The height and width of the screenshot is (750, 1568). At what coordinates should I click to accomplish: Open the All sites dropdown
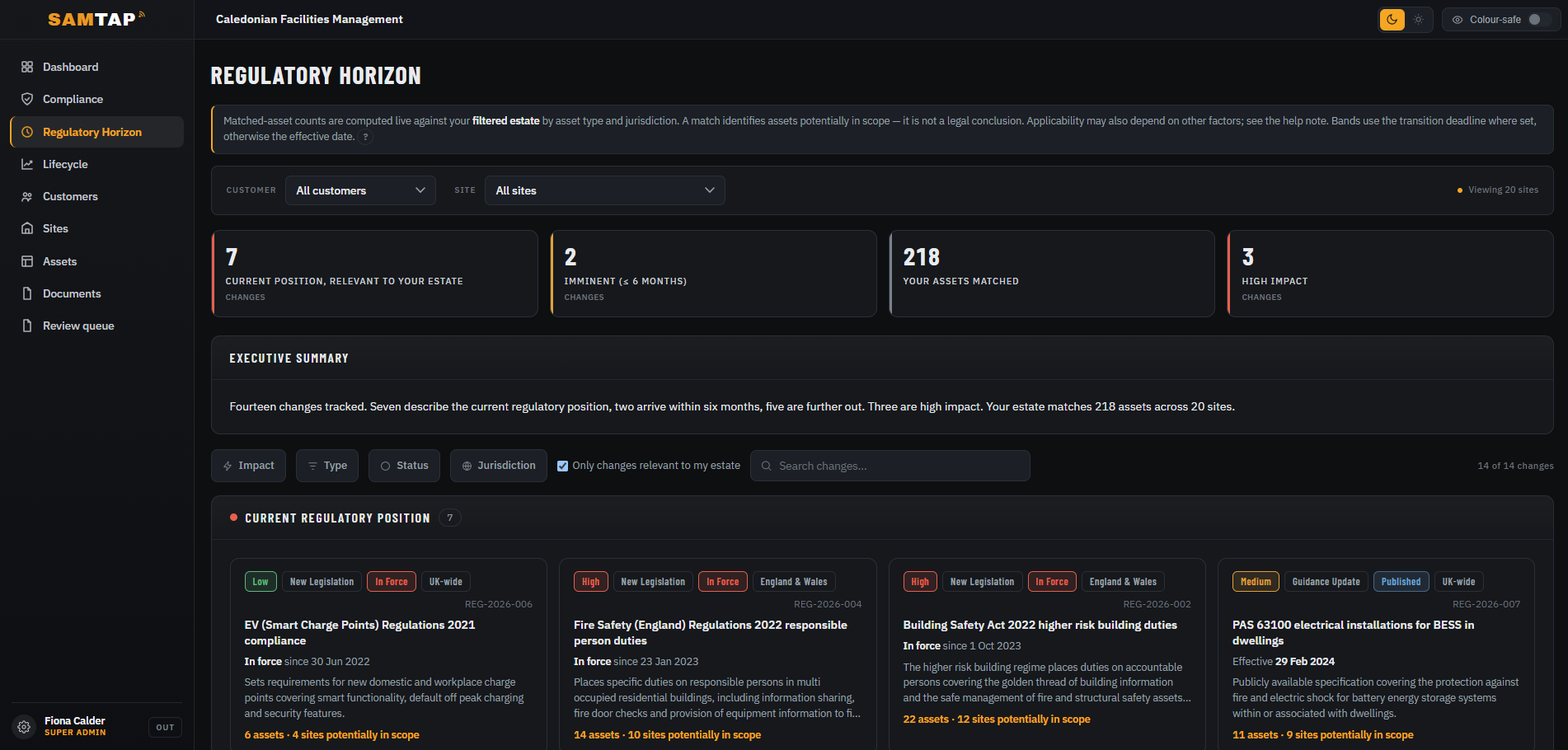(x=605, y=190)
